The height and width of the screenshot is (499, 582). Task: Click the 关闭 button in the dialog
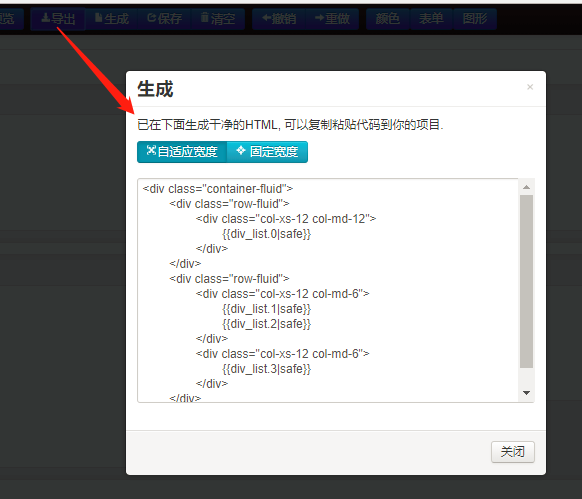[513, 452]
